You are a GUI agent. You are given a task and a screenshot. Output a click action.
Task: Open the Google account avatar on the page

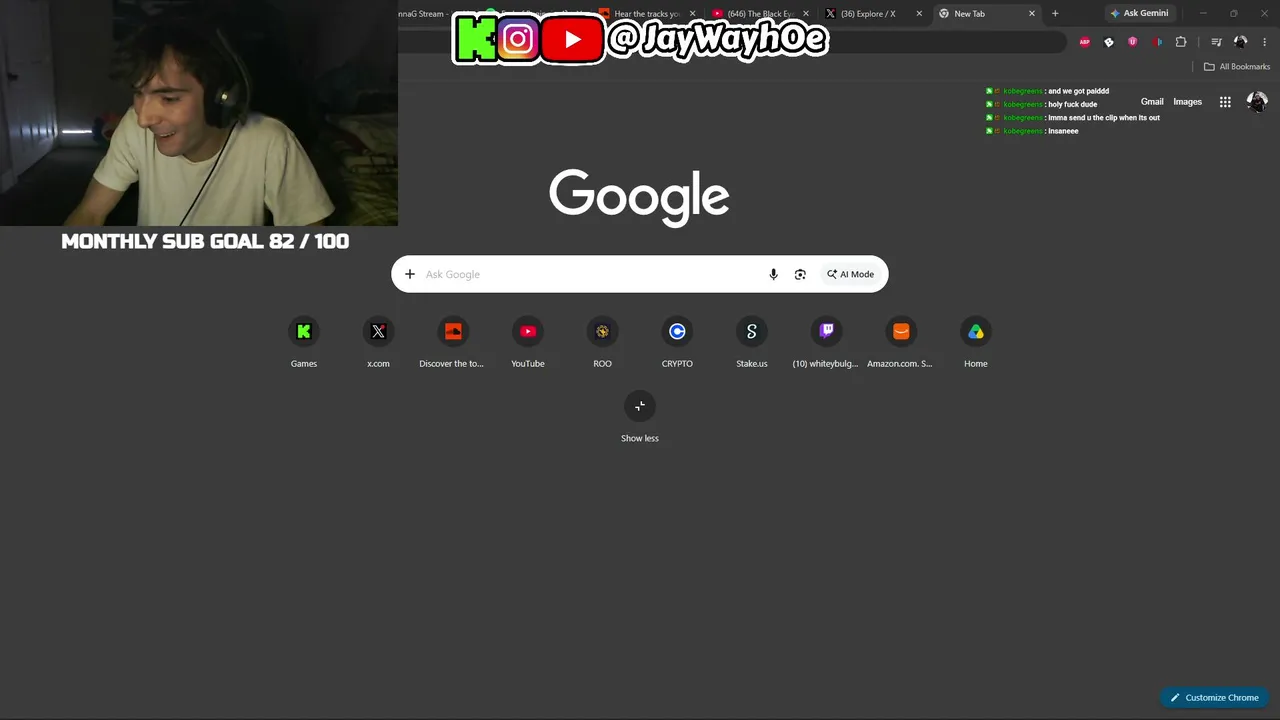[1257, 102]
